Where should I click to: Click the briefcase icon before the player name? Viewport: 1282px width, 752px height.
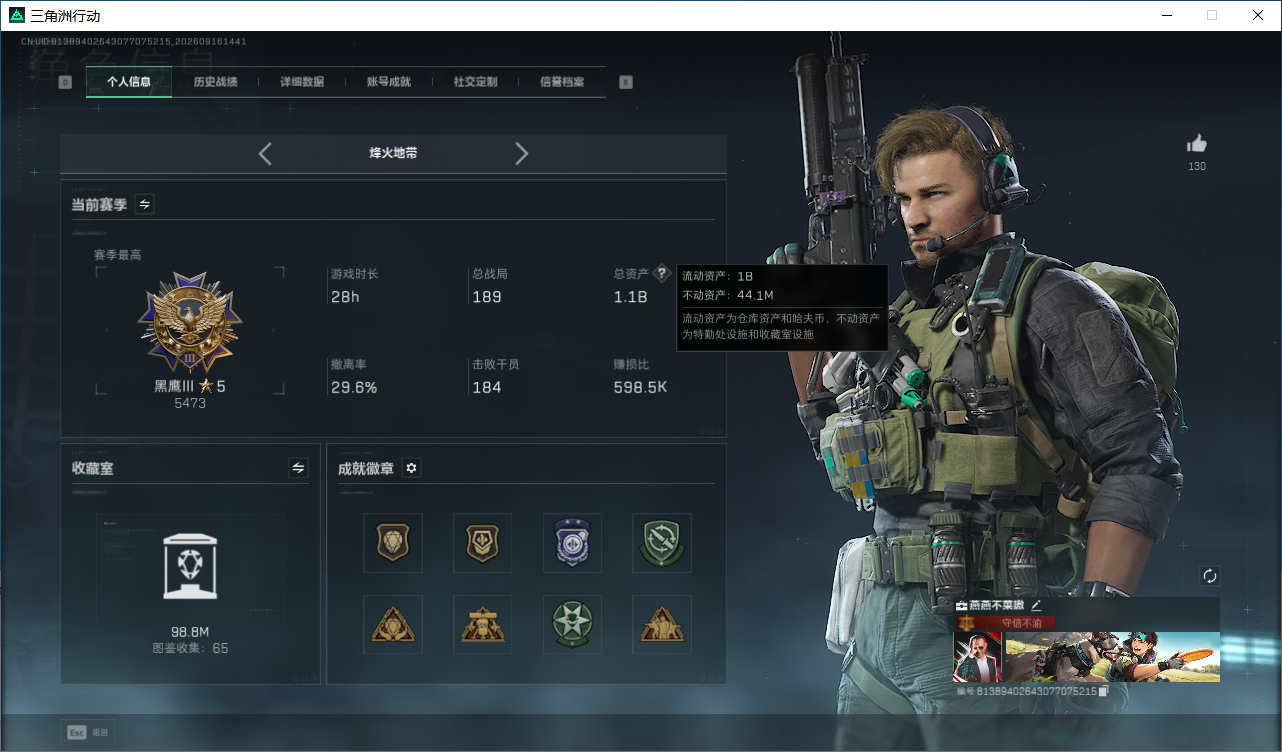(961, 606)
